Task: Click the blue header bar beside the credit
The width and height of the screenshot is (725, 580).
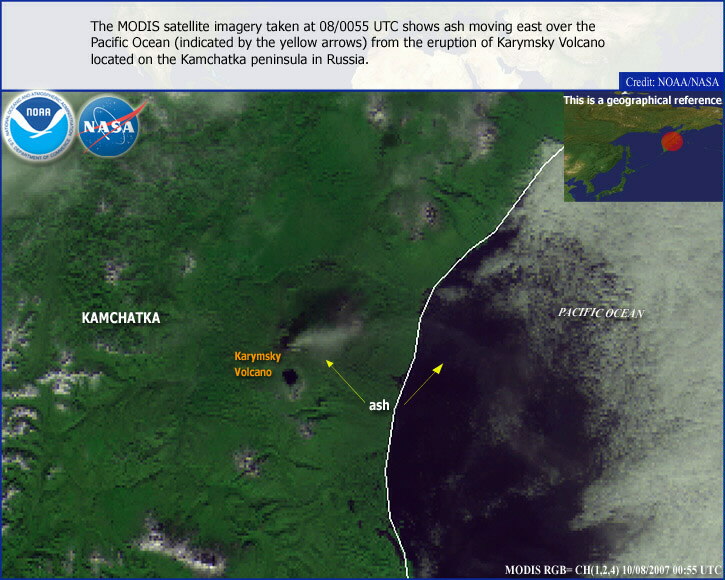Action: (x=300, y=82)
